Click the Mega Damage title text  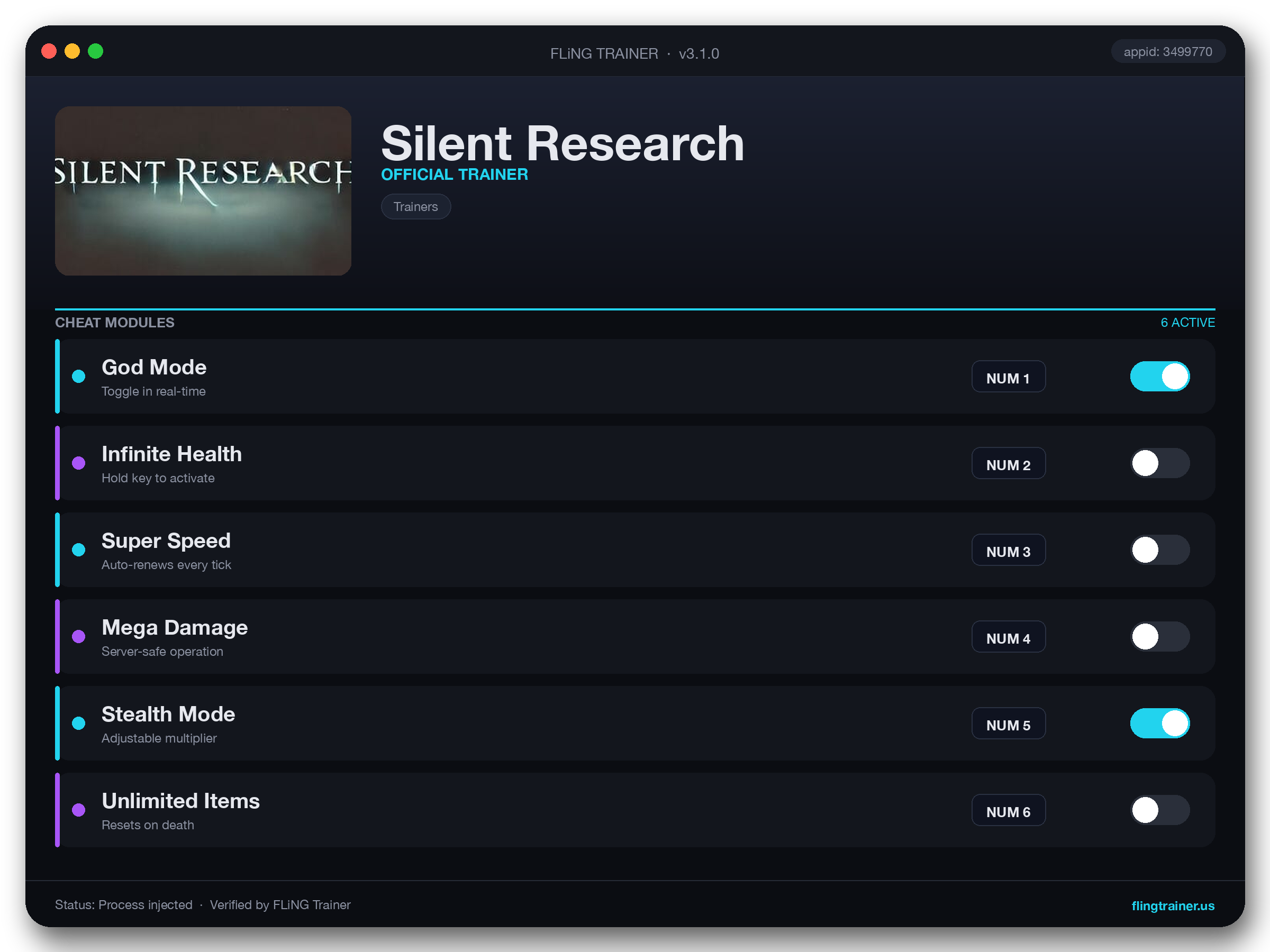point(175,627)
